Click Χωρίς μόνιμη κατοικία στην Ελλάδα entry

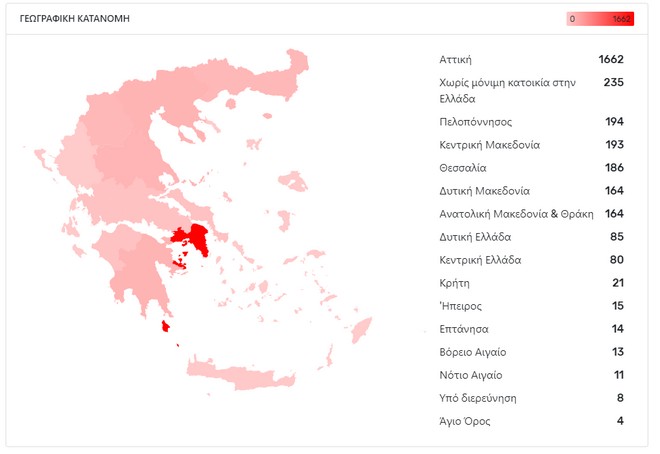[x=507, y=90]
